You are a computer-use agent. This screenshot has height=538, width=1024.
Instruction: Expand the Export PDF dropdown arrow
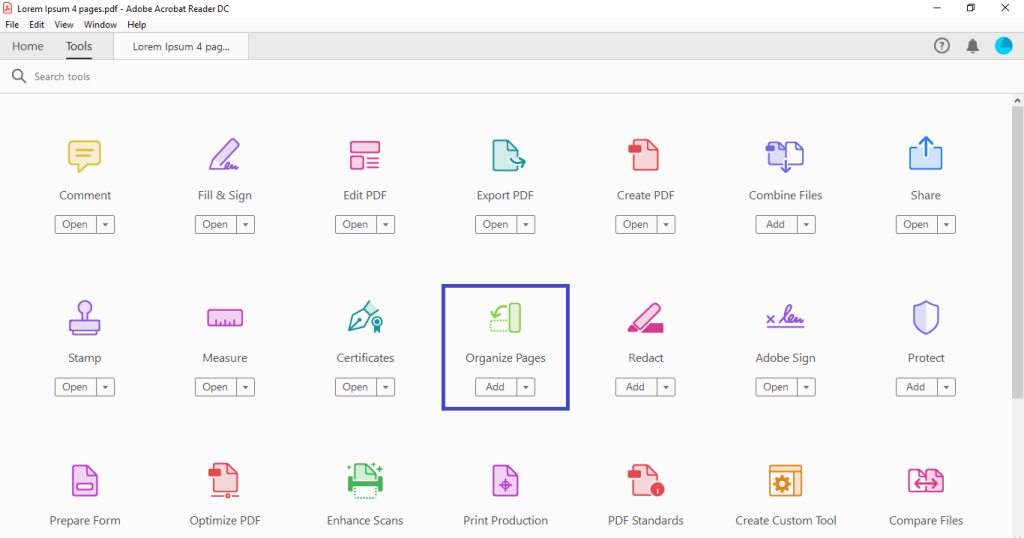(x=526, y=225)
